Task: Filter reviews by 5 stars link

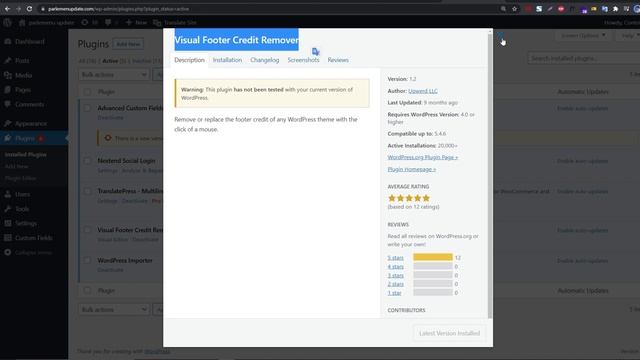Action: 396,258
